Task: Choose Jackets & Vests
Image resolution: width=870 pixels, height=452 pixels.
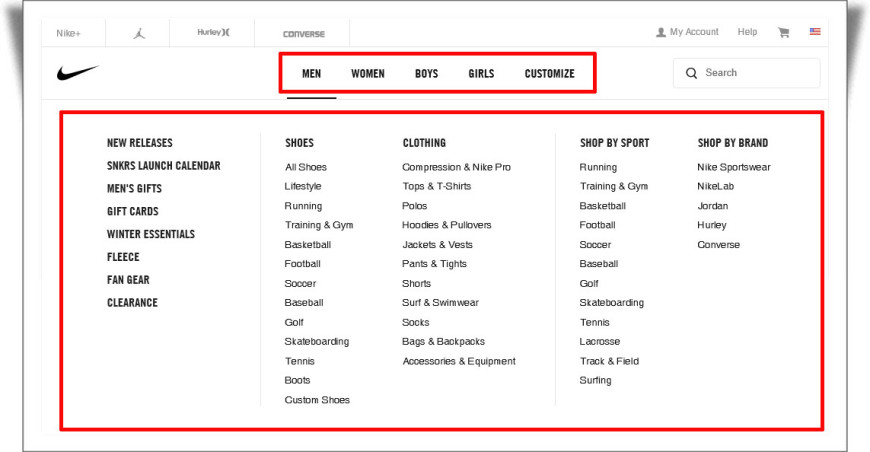Action: click(437, 245)
